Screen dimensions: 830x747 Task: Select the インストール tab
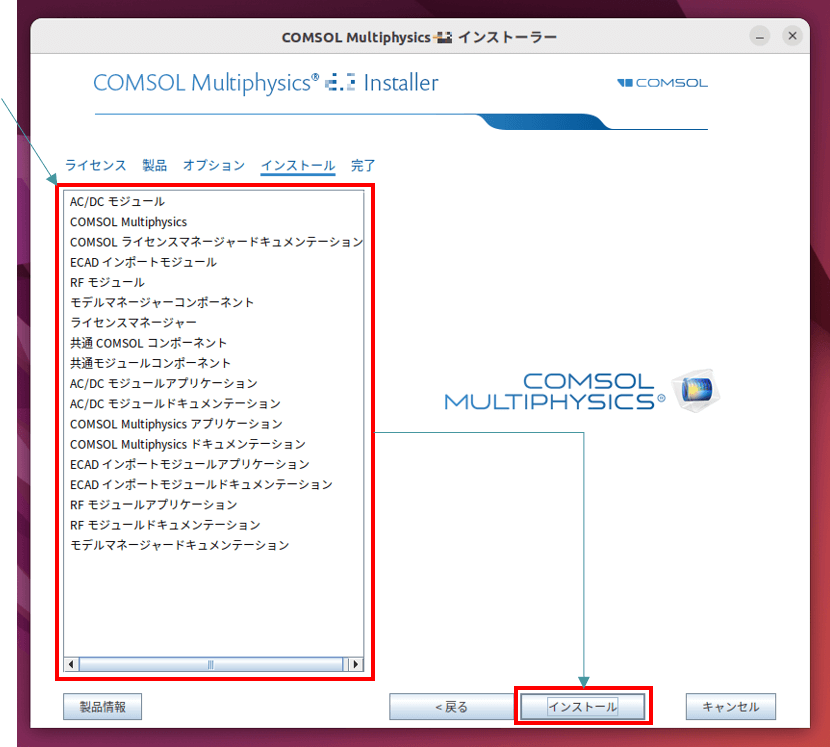tap(298, 165)
